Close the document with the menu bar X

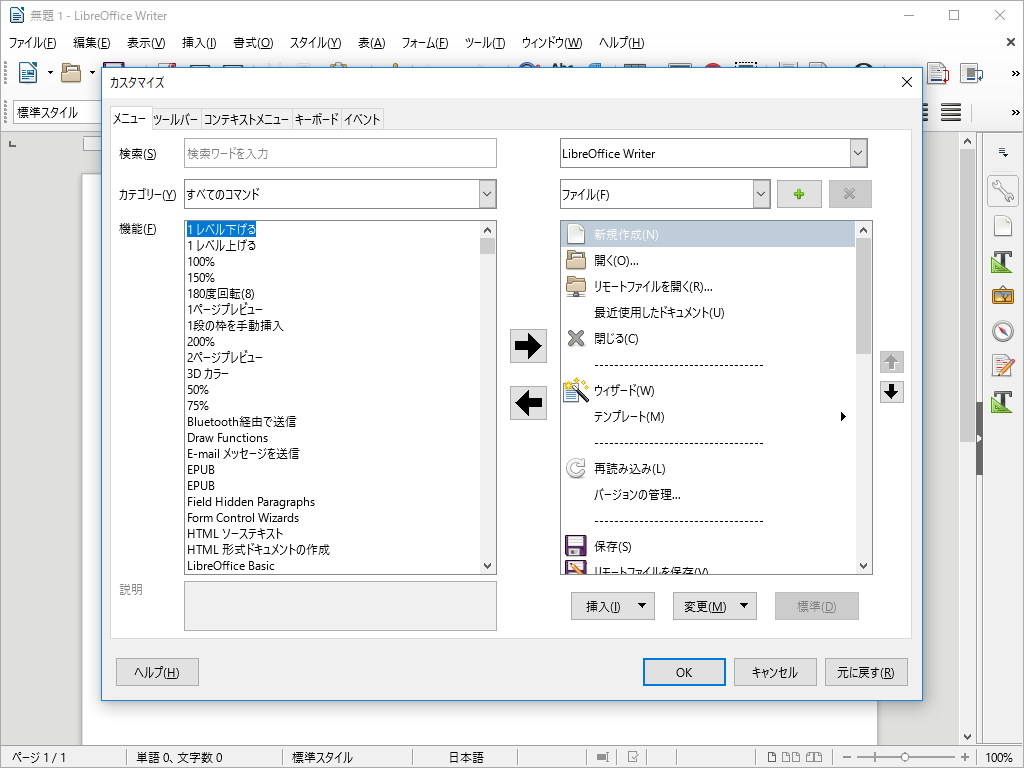(1010, 42)
